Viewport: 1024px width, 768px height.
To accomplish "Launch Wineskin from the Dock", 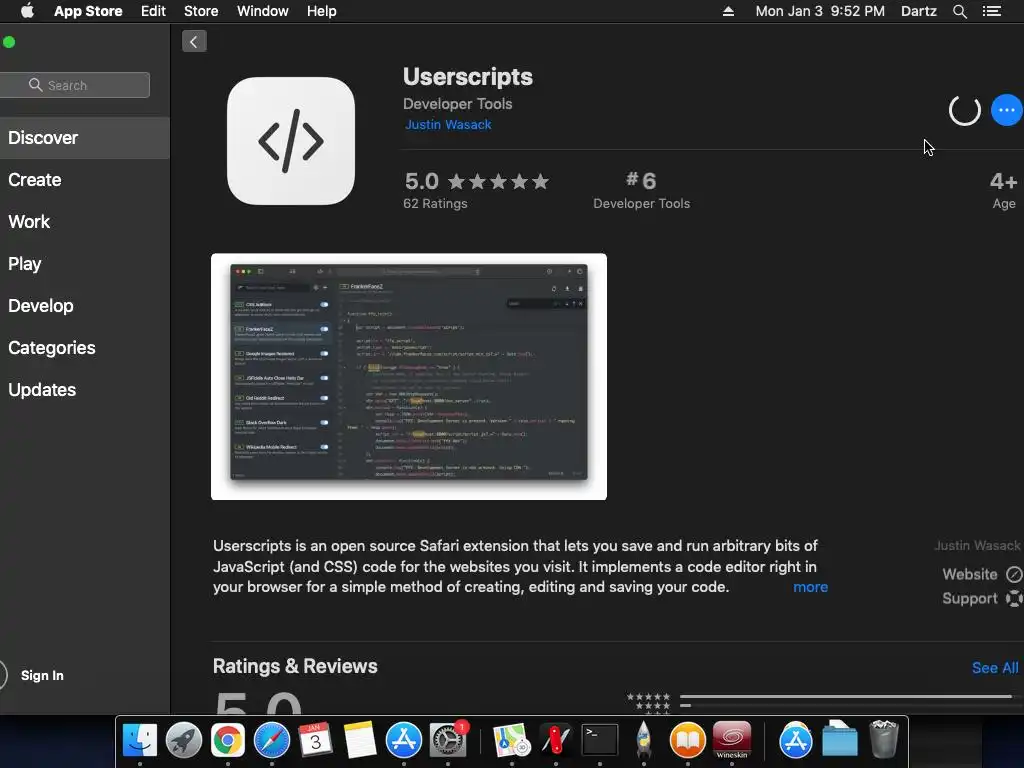I will click(732, 741).
